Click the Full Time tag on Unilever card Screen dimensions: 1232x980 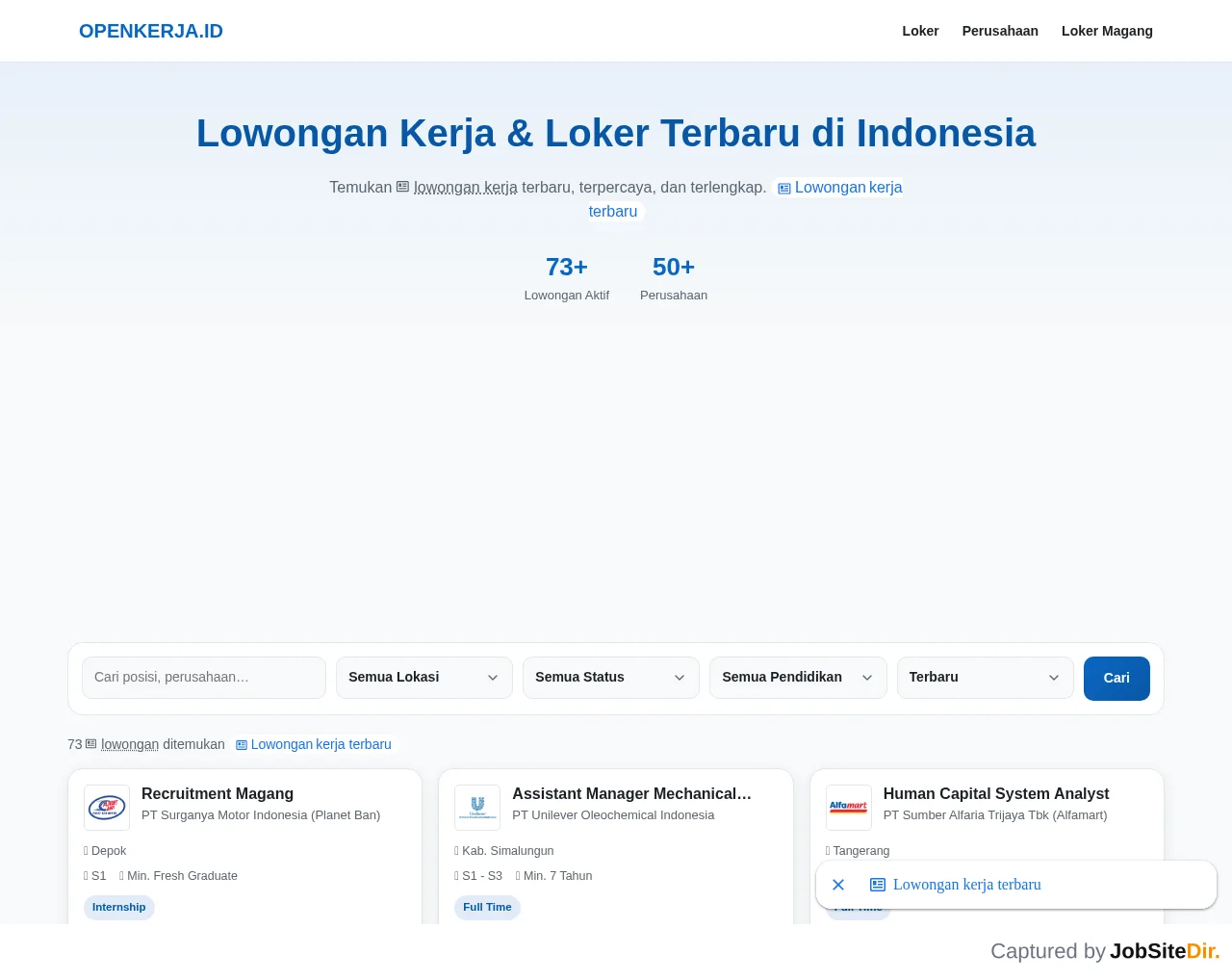tap(487, 908)
